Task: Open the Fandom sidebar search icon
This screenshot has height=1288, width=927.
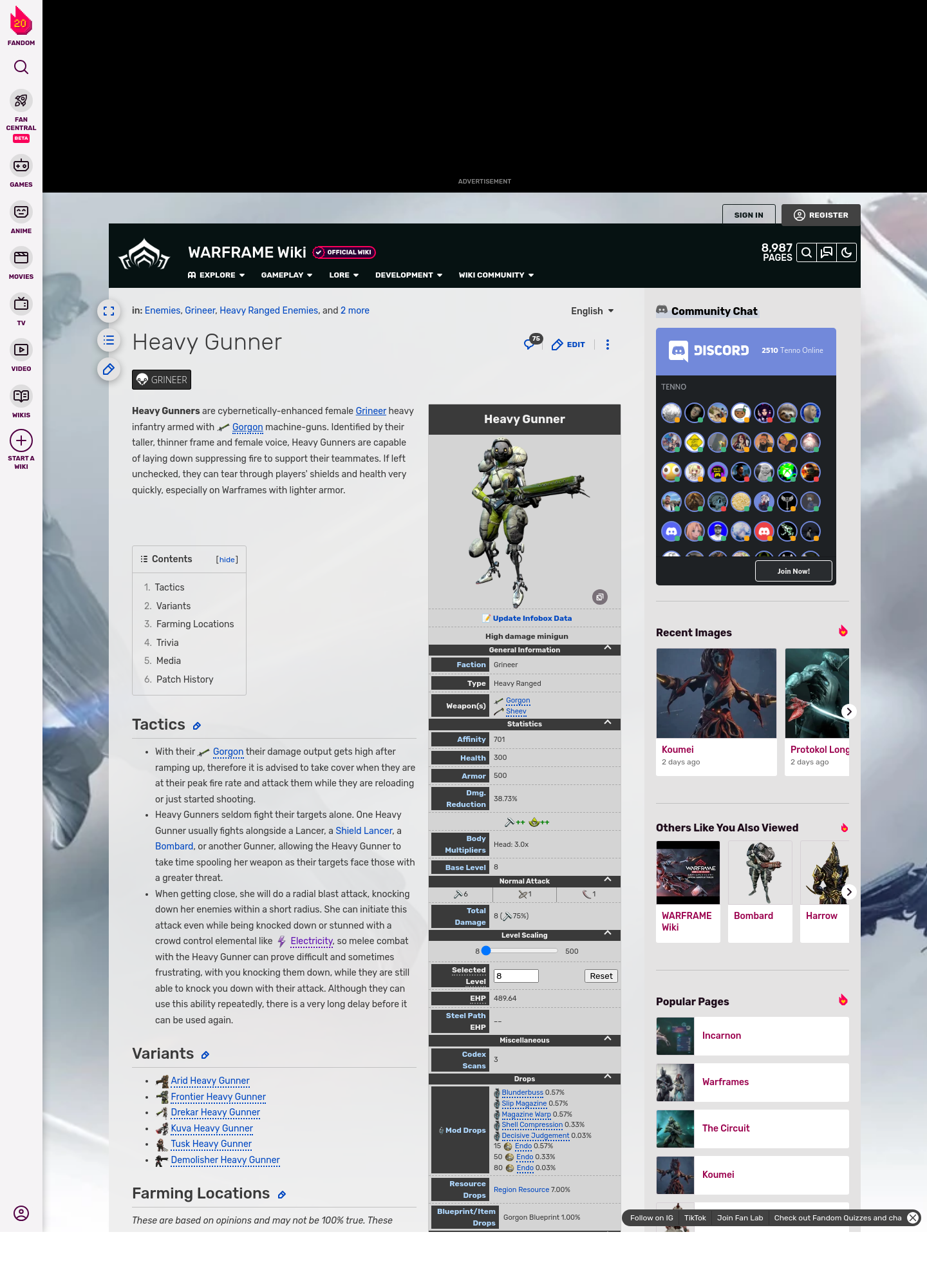Action: 21,67
